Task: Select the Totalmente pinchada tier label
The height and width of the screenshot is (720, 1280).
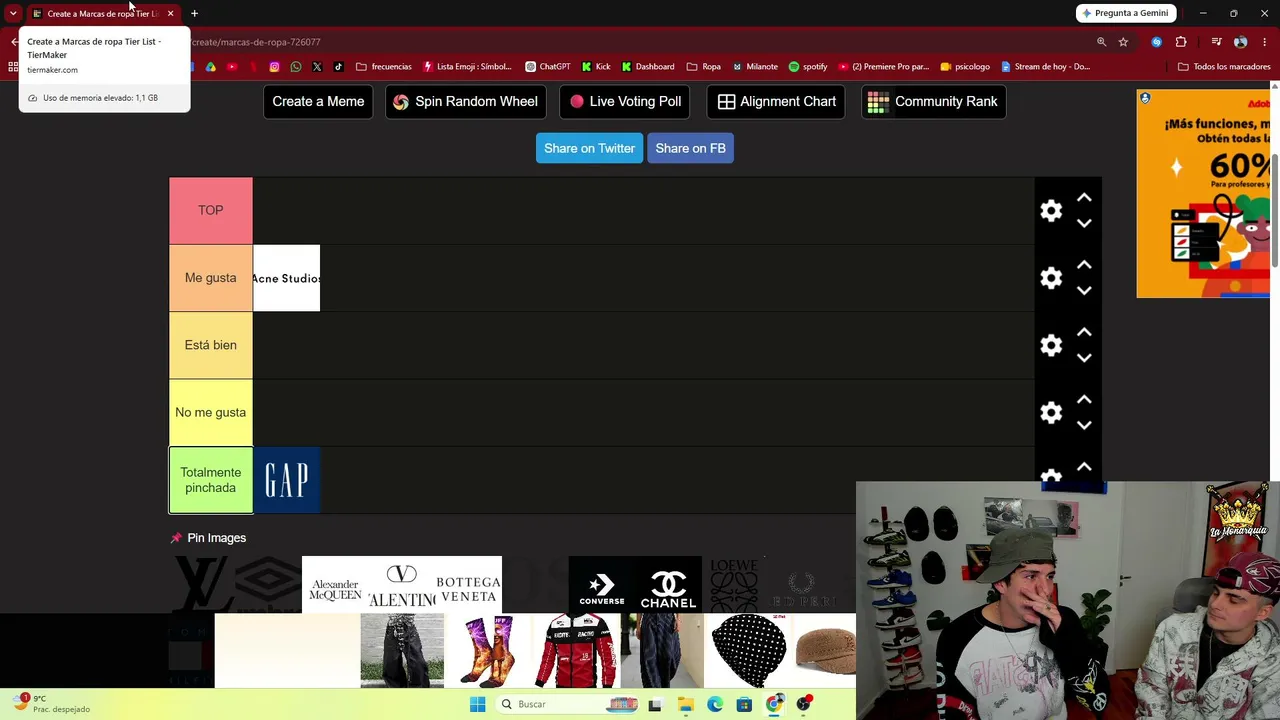Action: pos(211,480)
